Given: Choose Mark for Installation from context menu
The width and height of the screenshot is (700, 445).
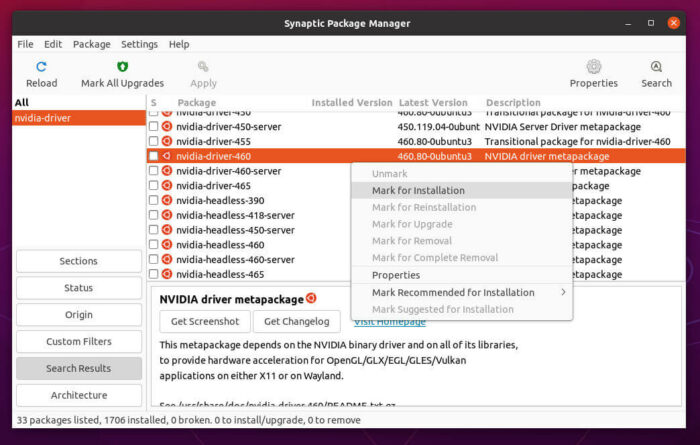Looking at the screenshot, I should pyautogui.click(x=462, y=190).
